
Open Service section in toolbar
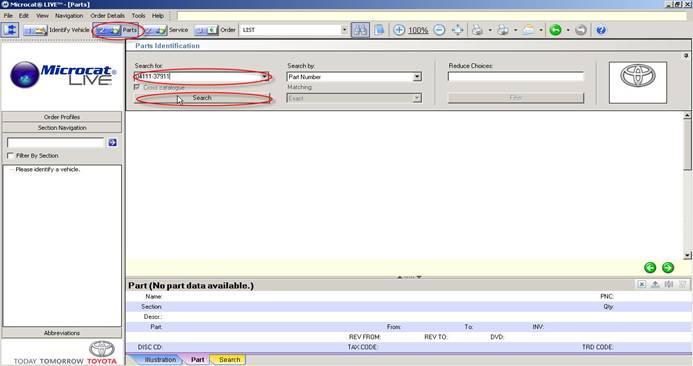(166, 30)
